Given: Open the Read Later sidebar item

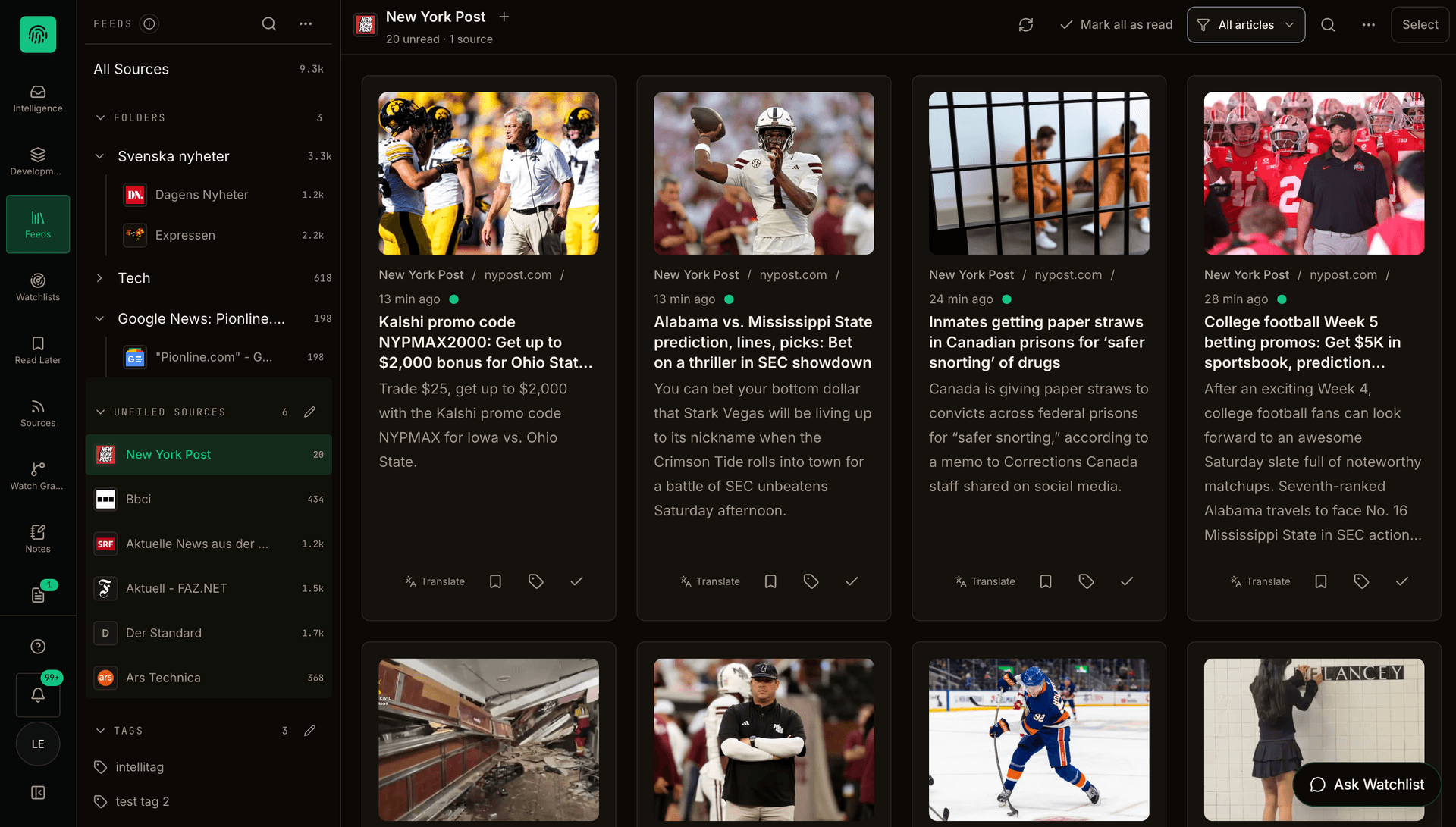Looking at the screenshot, I should point(38,350).
